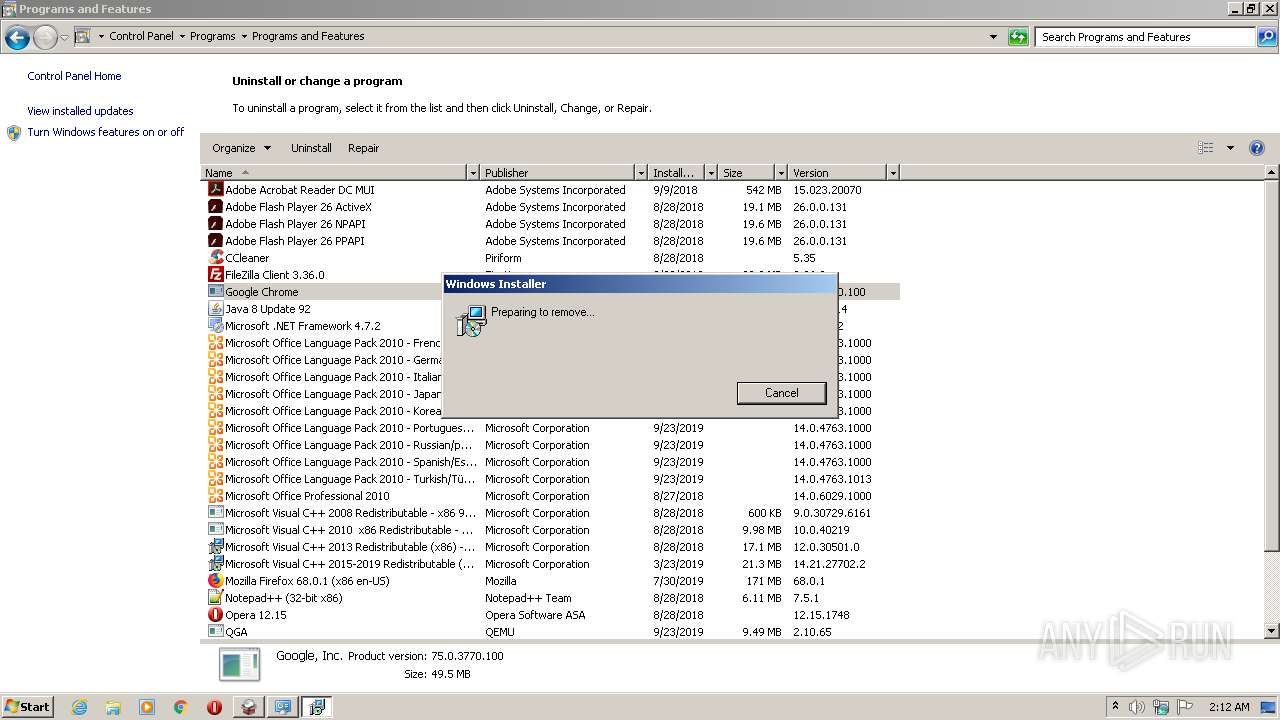Open Control Panel Home link

click(x=74, y=76)
